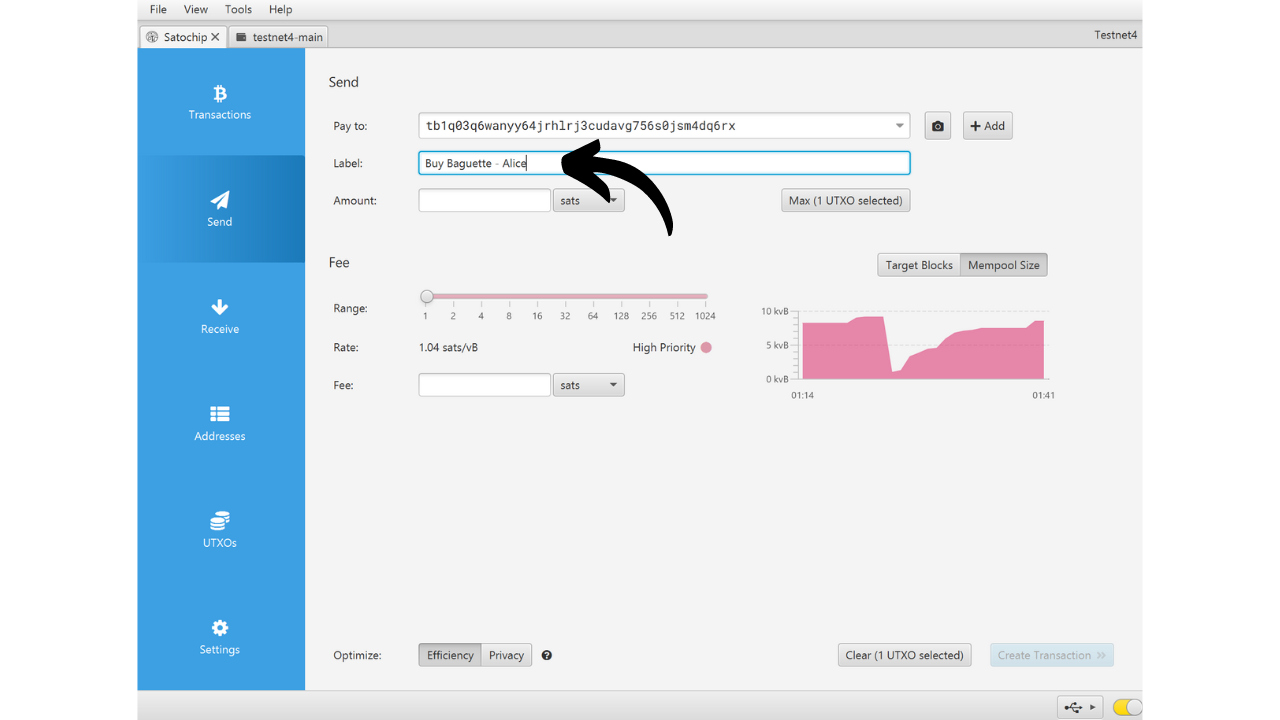The height and width of the screenshot is (720, 1280).
Task: Switch to the testnet4-main tab
Action: click(x=279, y=37)
